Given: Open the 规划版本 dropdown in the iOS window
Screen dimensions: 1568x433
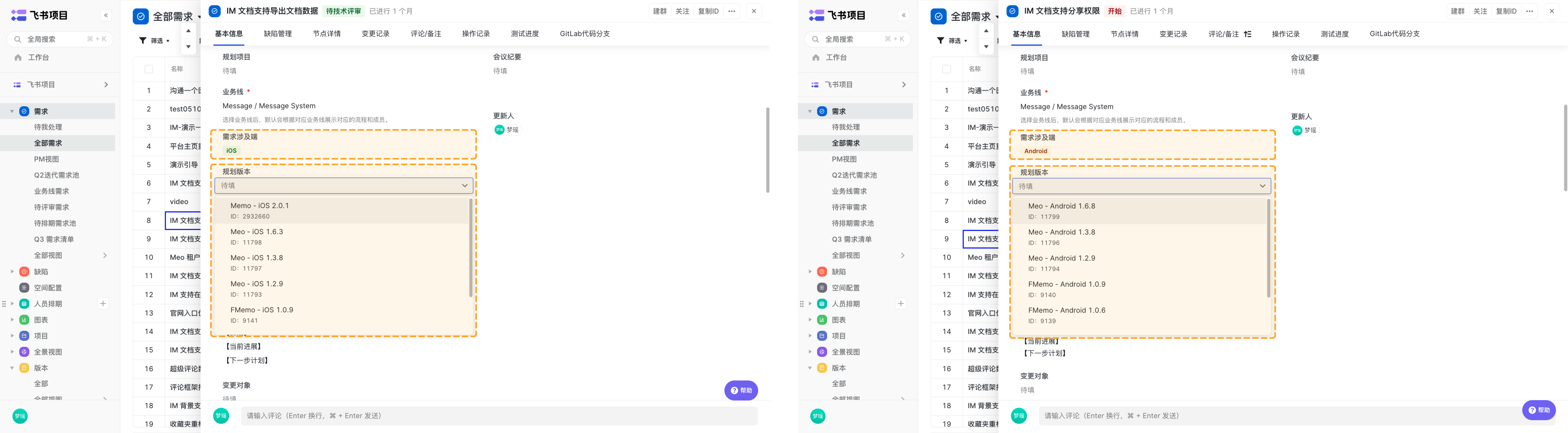Looking at the screenshot, I should pos(344,185).
